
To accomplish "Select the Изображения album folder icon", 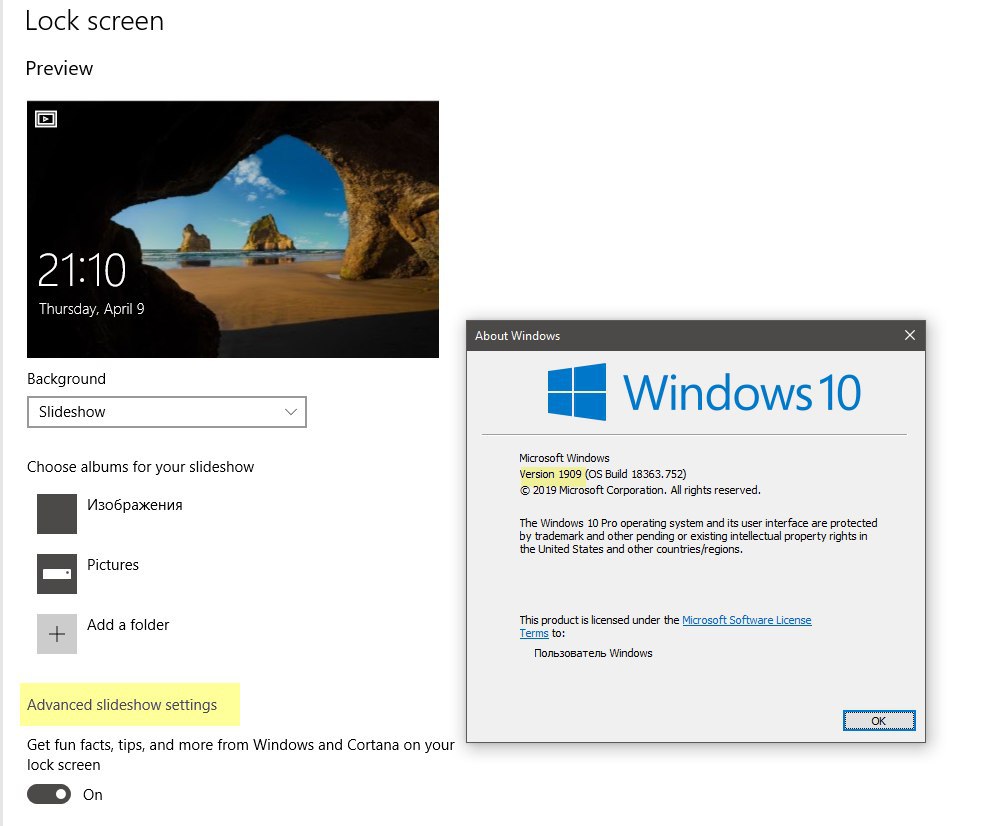I will [x=57, y=514].
